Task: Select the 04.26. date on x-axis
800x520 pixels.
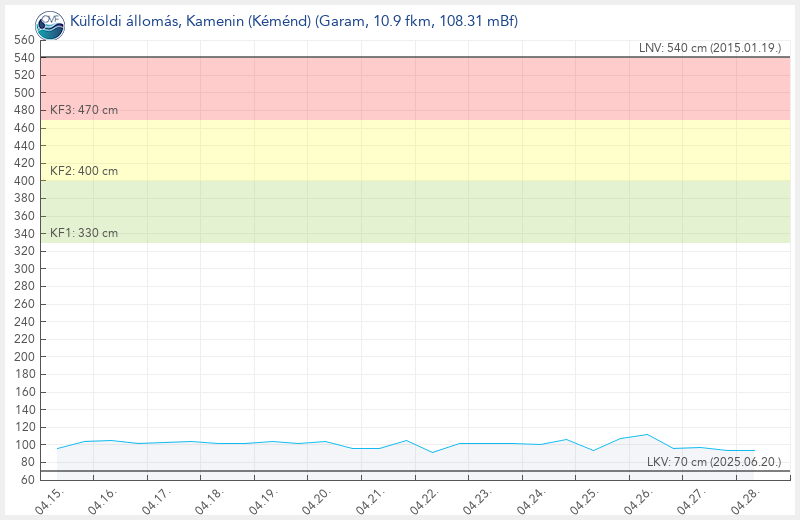Action: pos(632,498)
